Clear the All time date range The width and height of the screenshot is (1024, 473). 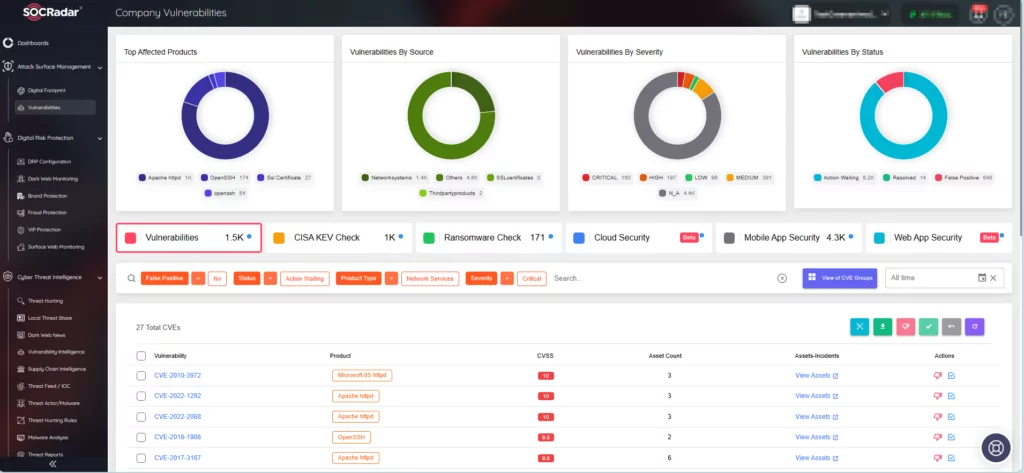point(993,278)
